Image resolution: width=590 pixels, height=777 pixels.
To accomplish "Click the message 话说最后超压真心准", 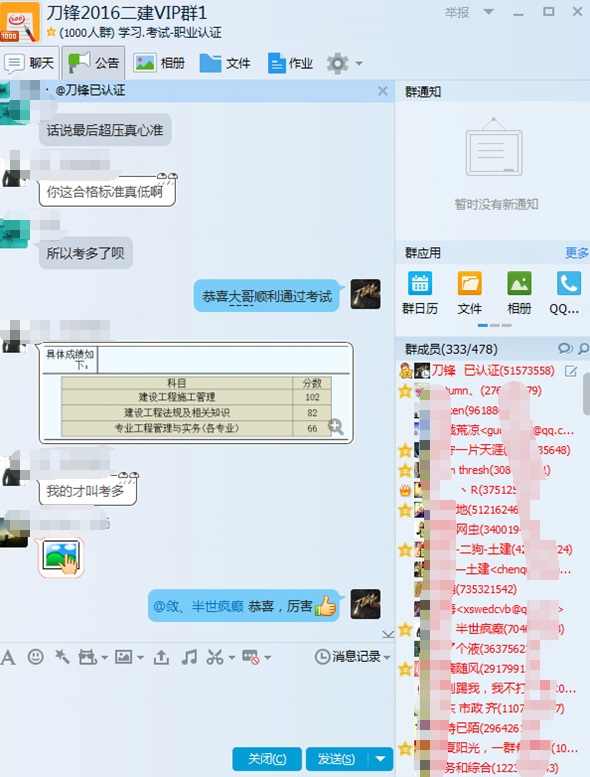I will [x=105, y=130].
